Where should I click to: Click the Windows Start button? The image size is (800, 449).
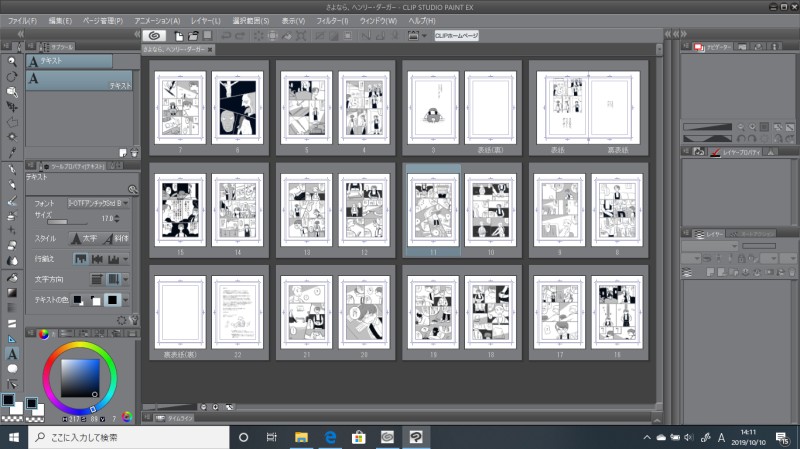[14, 437]
